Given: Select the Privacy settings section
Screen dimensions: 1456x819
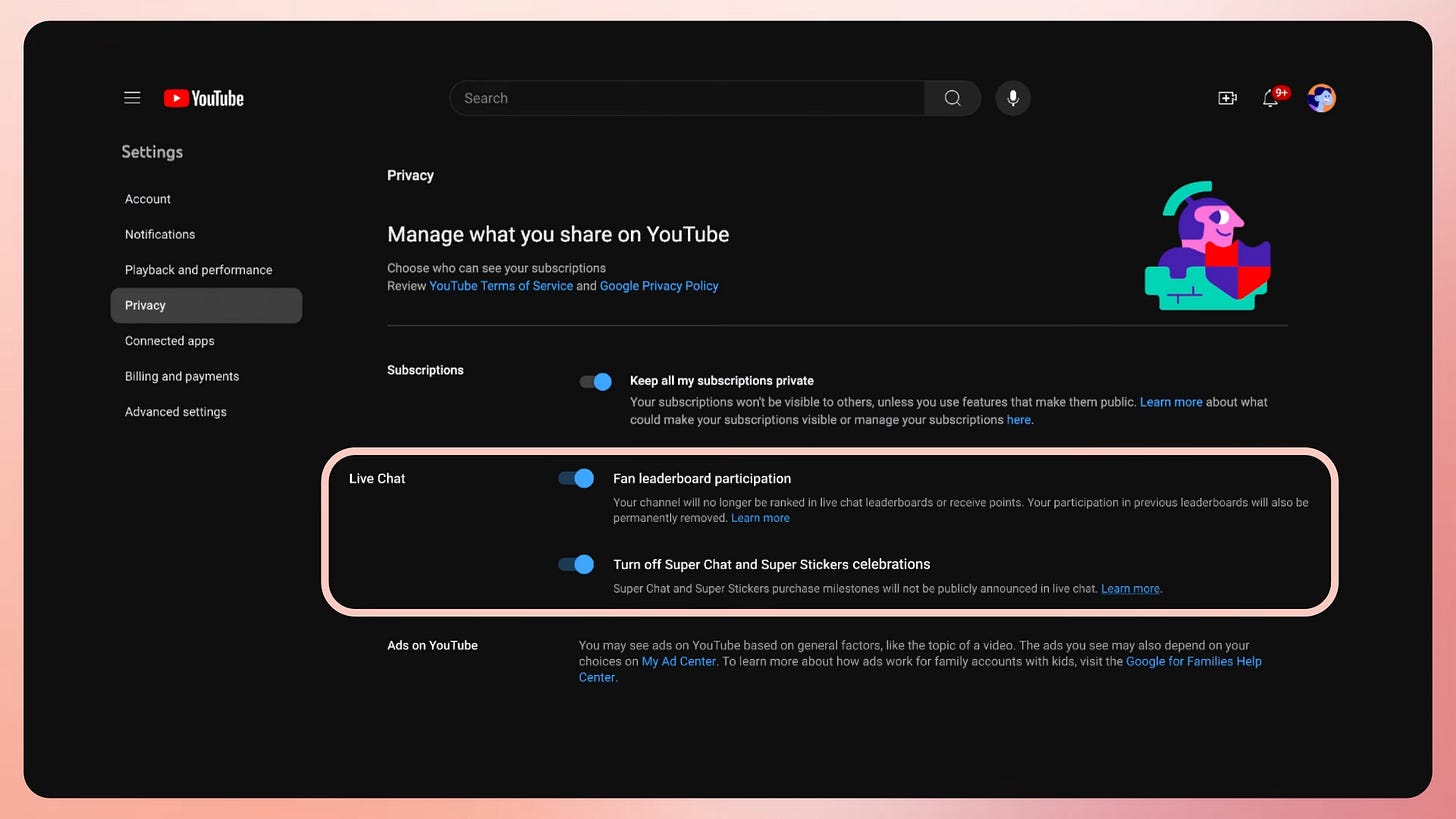Looking at the screenshot, I should [206, 305].
